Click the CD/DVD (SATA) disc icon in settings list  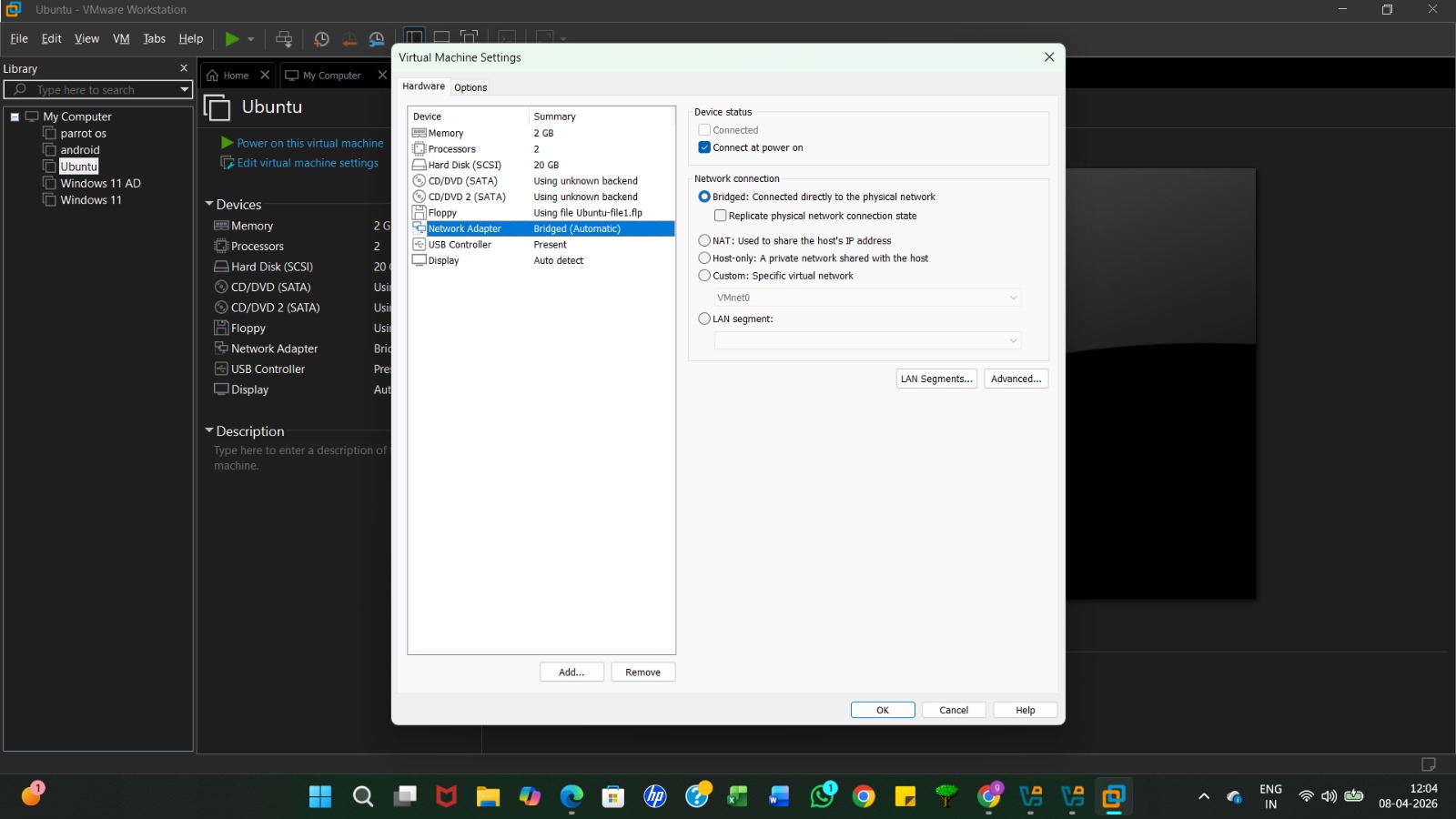(x=420, y=180)
